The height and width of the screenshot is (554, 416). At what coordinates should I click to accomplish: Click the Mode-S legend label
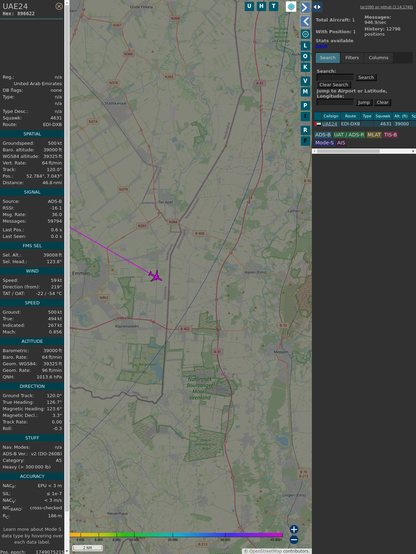(324, 143)
